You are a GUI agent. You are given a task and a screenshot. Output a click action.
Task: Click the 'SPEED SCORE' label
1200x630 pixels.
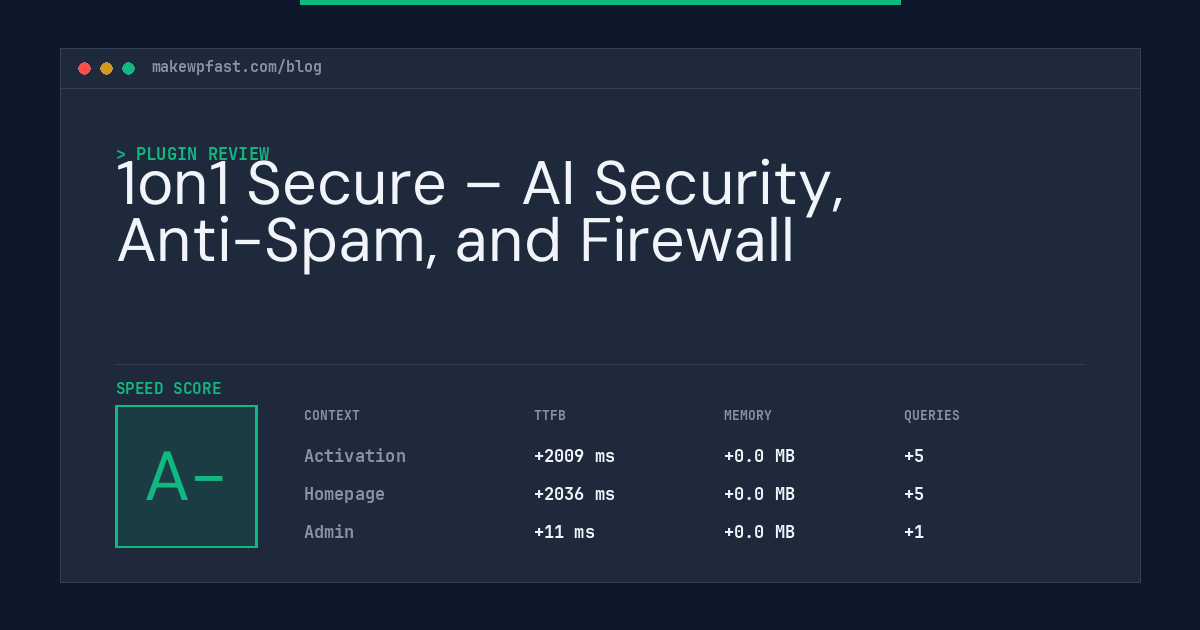(x=169, y=389)
